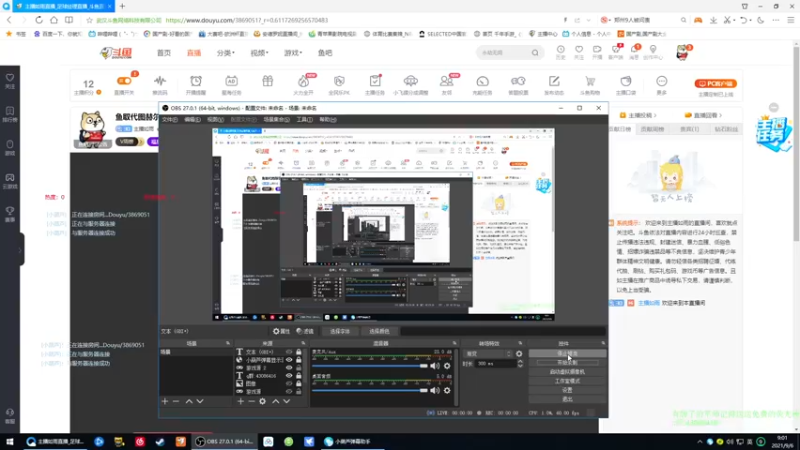Toggle visibility of 小葫芦弹幕显示 source

(x=289, y=360)
